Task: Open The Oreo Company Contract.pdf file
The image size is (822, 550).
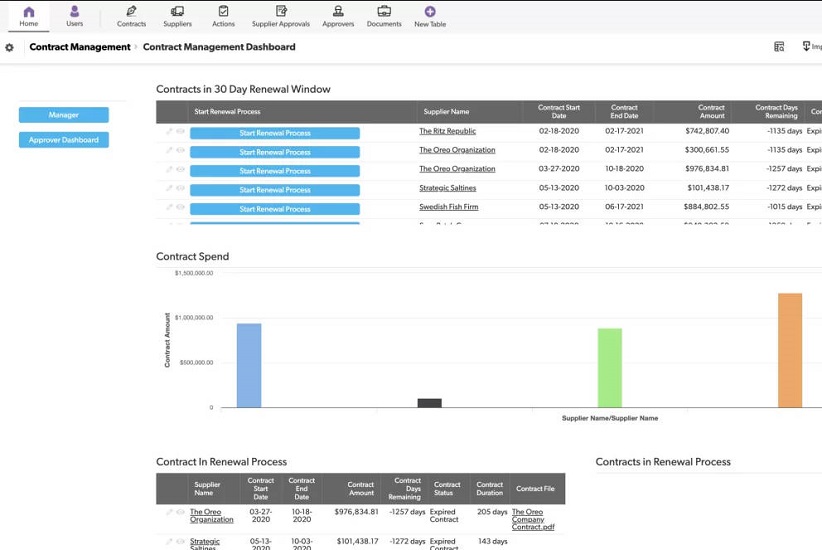Action: coord(532,519)
